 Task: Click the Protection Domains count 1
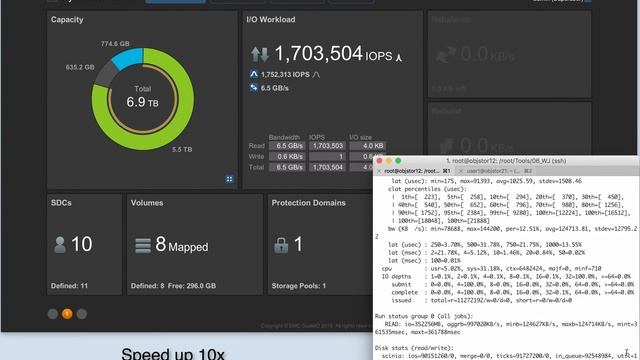pos(298,244)
